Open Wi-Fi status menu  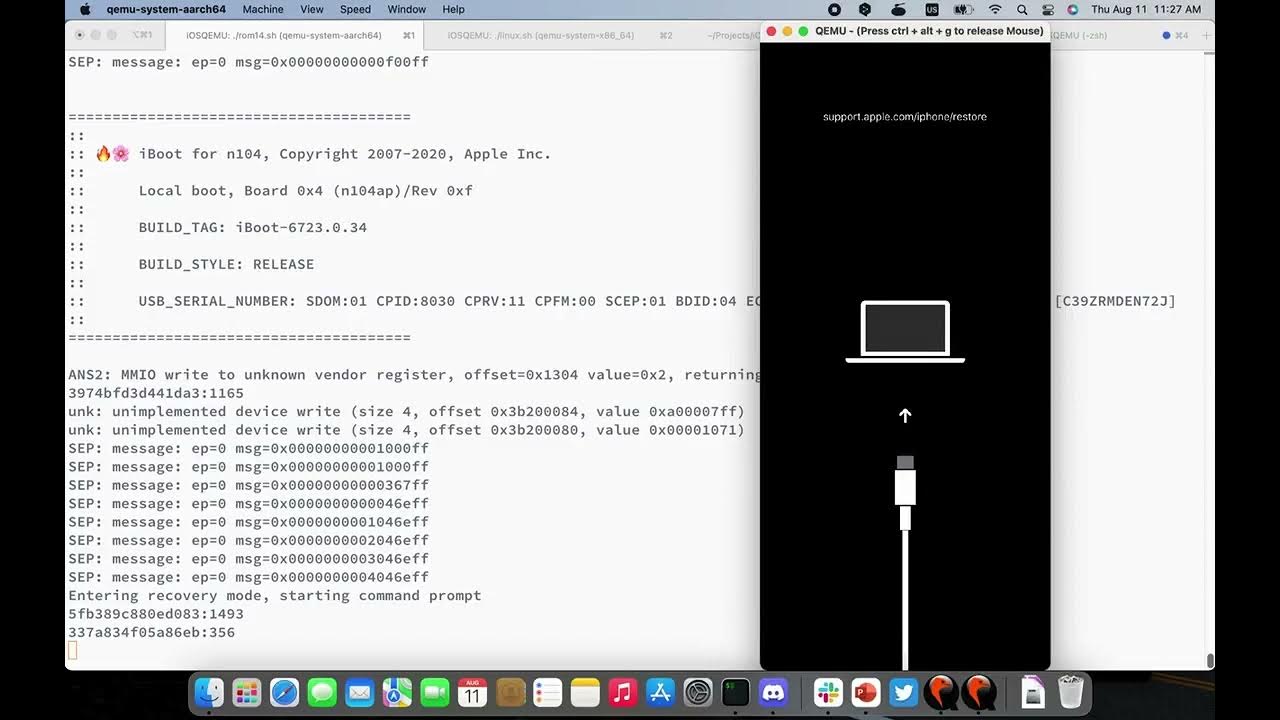[x=995, y=9]
